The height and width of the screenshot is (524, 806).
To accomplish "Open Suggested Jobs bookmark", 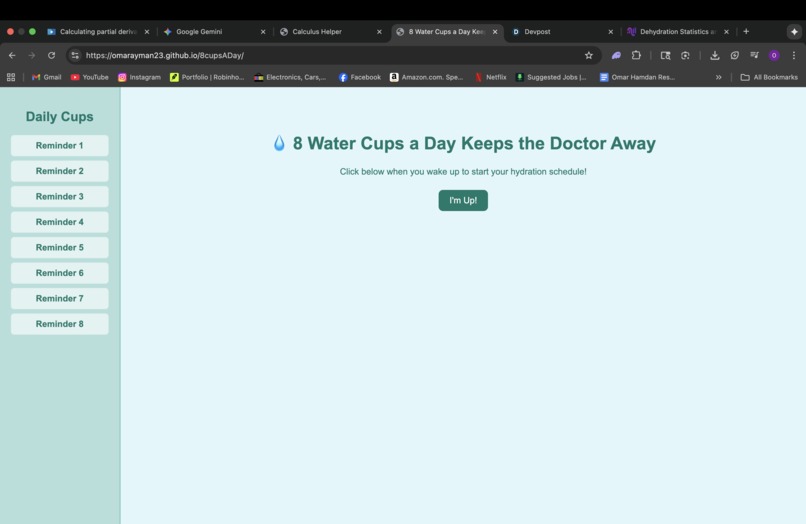I will pyautogui.click(x=551, y=77).
